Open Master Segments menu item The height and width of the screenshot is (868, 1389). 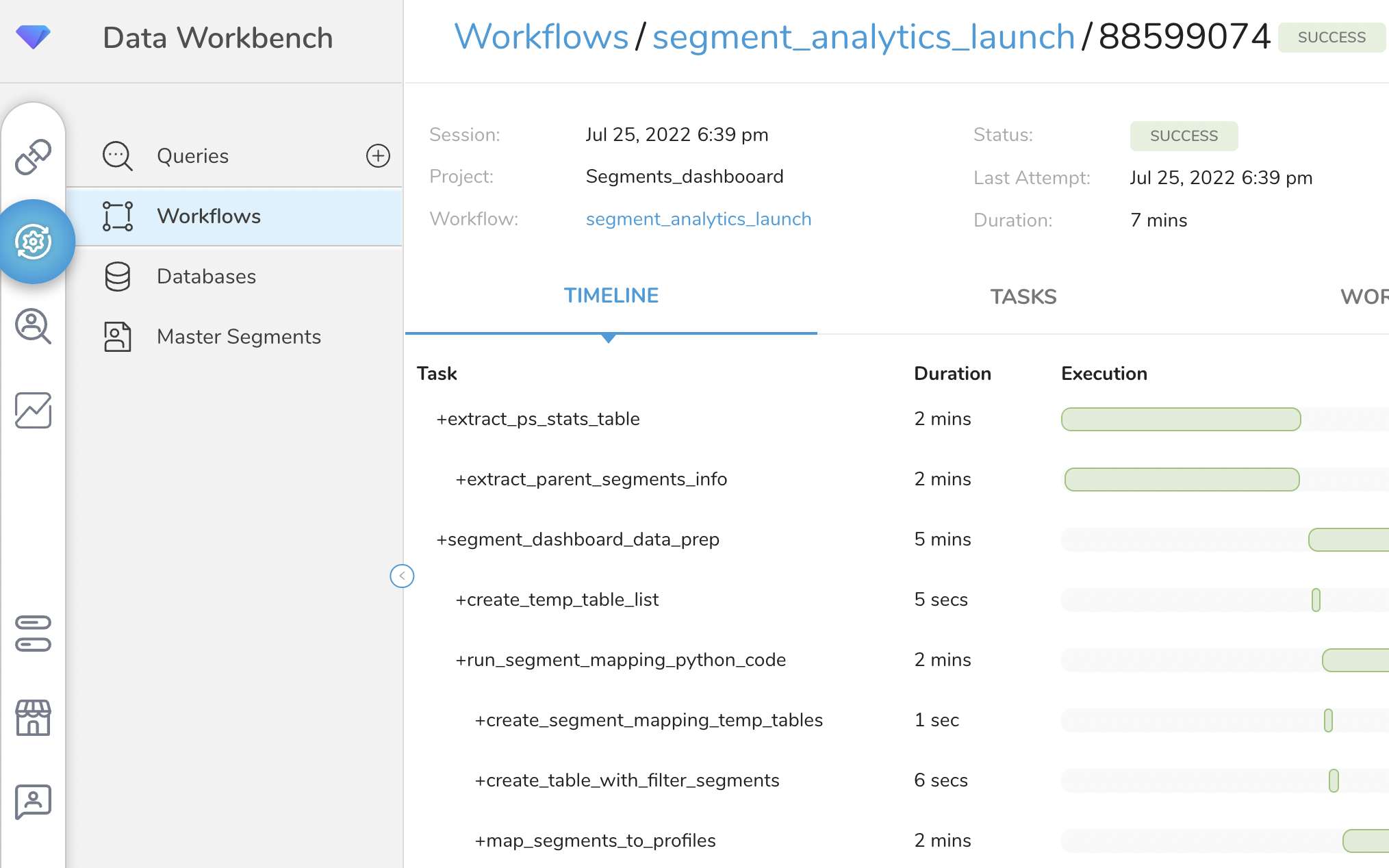(x=238, y=337)
